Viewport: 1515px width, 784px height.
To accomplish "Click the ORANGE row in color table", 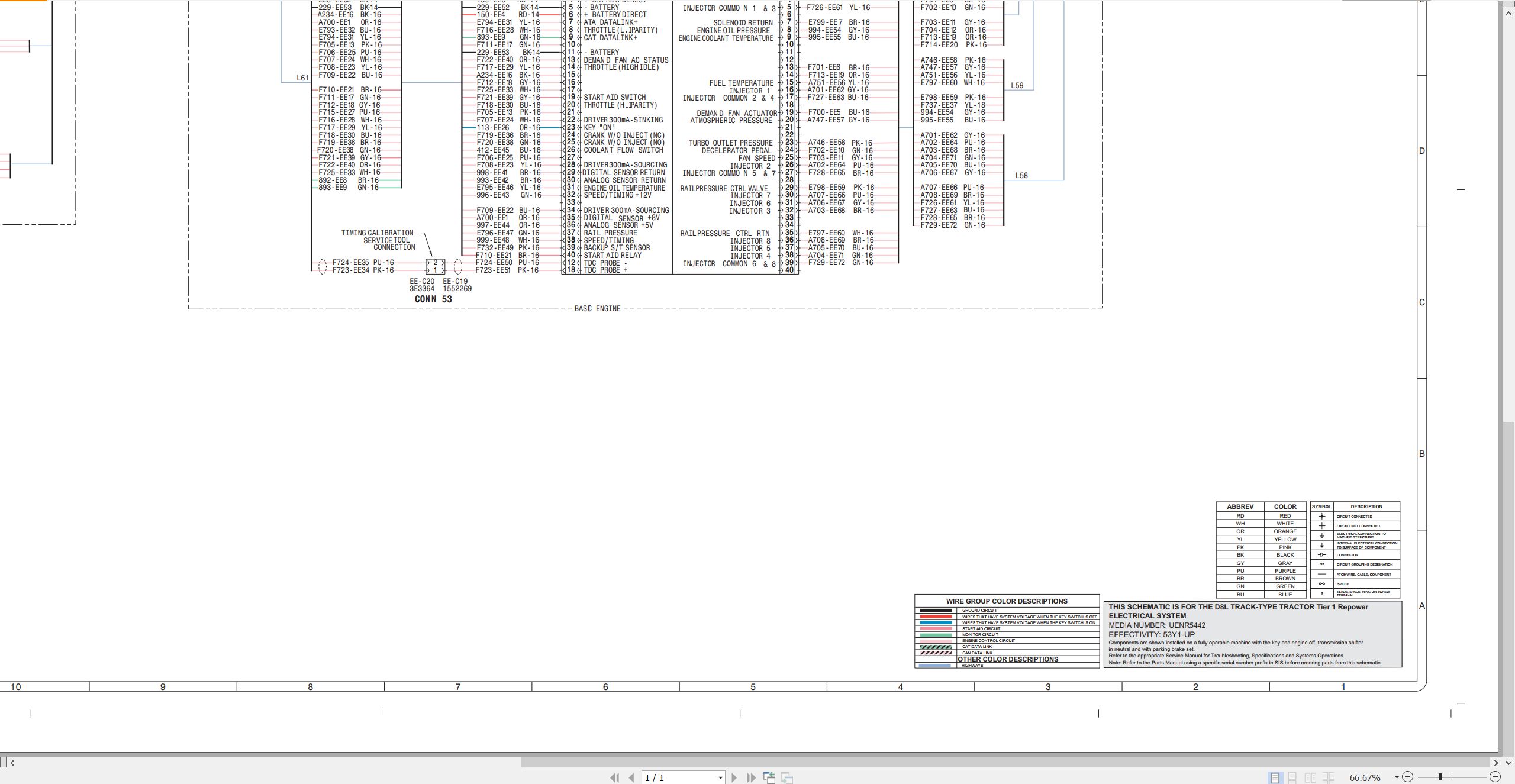I will (x=1262, y=531).
